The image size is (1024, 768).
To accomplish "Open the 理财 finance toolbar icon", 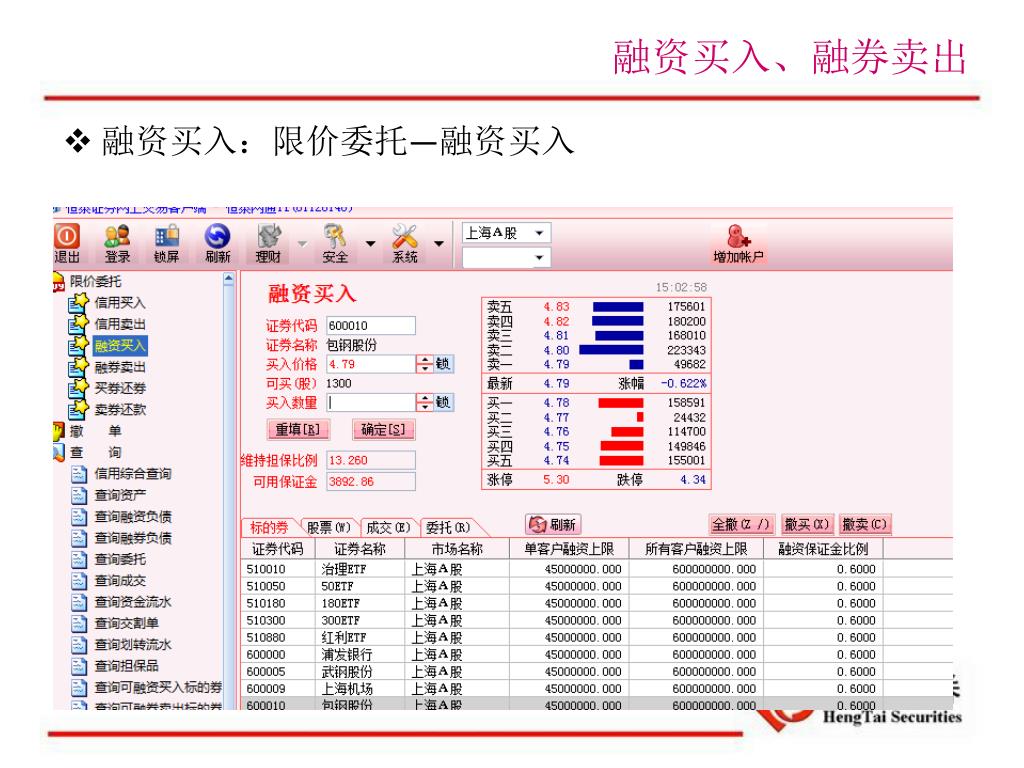I will (268, 243).
